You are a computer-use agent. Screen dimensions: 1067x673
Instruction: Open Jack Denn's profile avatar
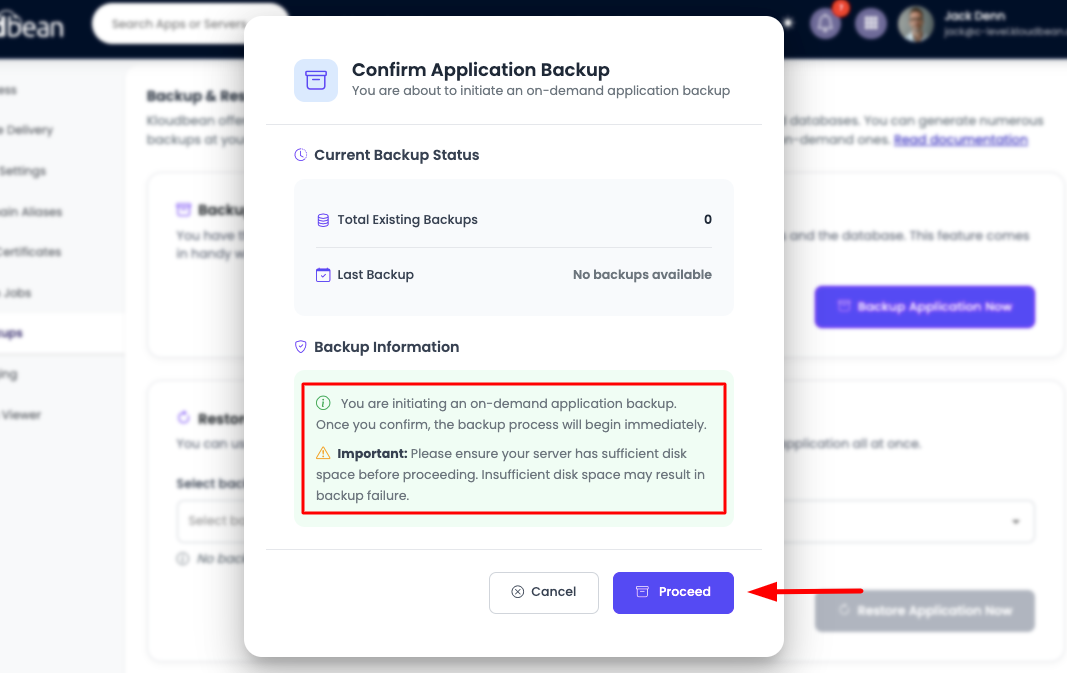coord(916,23)
